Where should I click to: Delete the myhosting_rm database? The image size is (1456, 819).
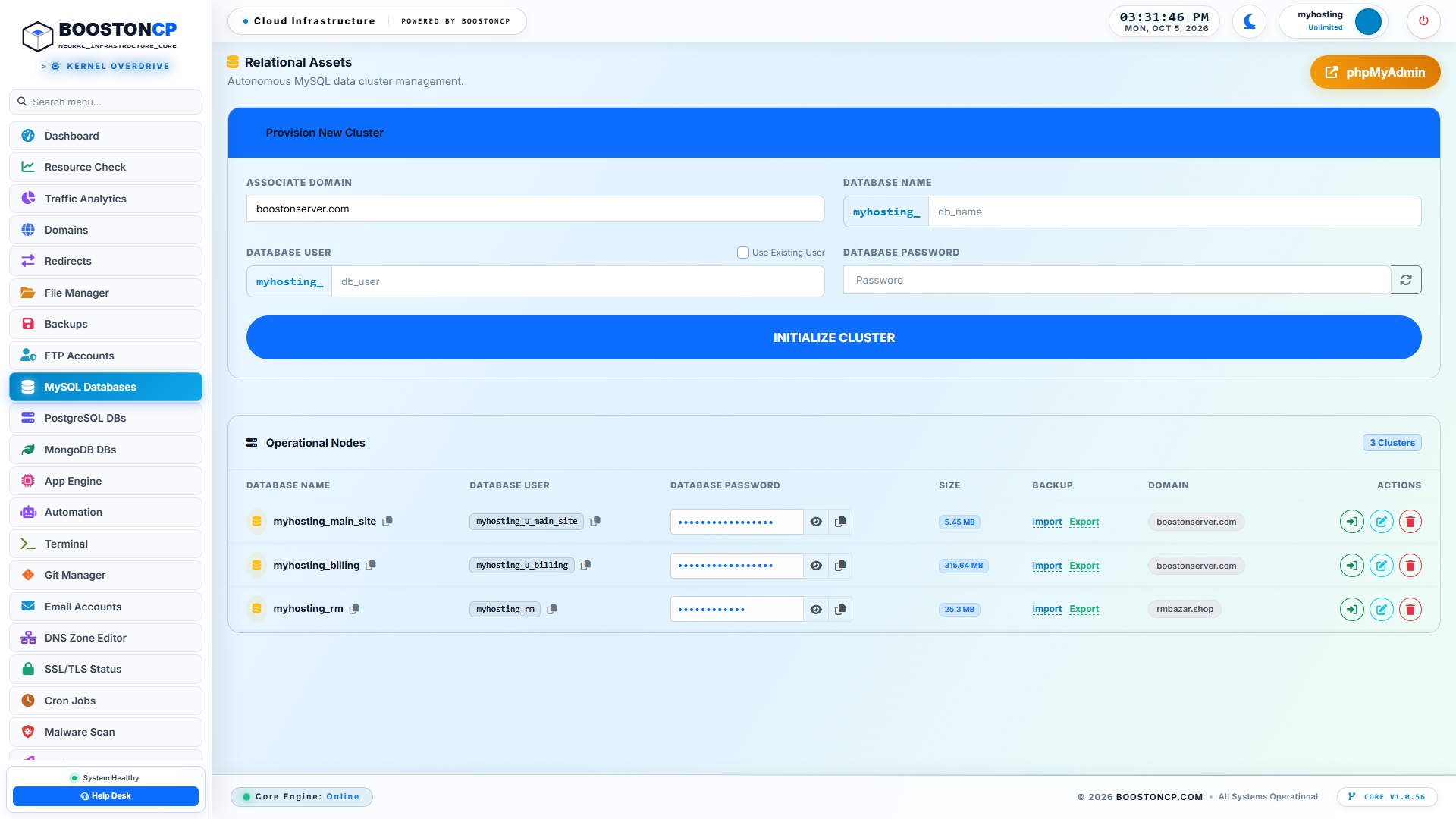1410,610
